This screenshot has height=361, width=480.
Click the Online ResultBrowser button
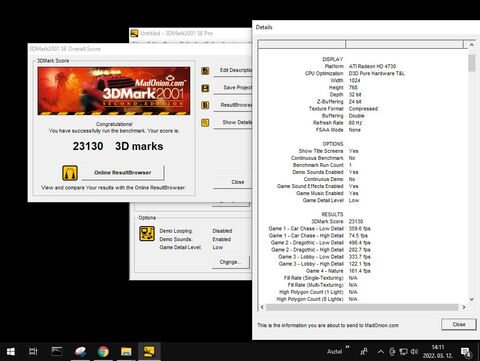[x=123, y=173]
